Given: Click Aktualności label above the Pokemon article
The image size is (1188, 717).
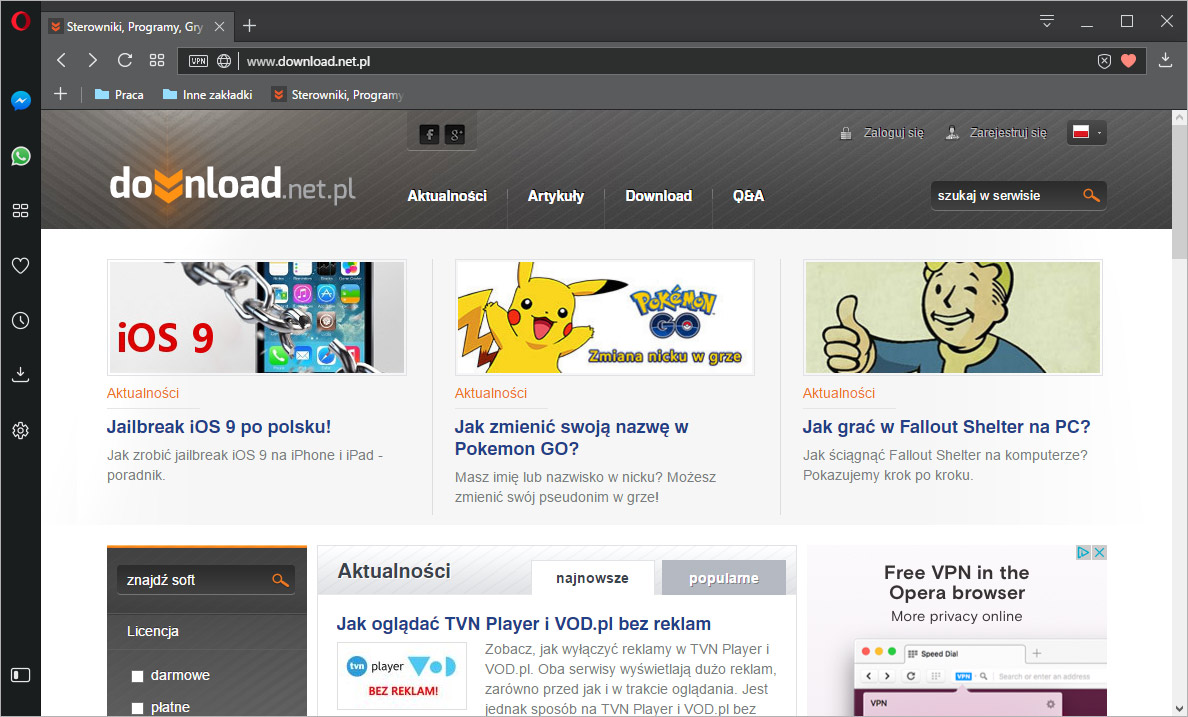Looking at the screenshot, I should [x=491, y=393].
